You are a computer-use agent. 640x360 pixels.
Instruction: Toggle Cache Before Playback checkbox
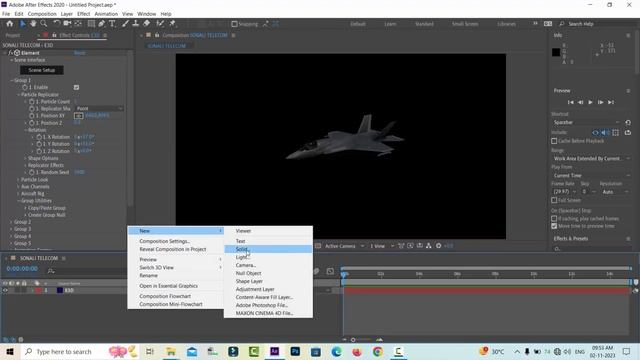[x=554, y=141]
